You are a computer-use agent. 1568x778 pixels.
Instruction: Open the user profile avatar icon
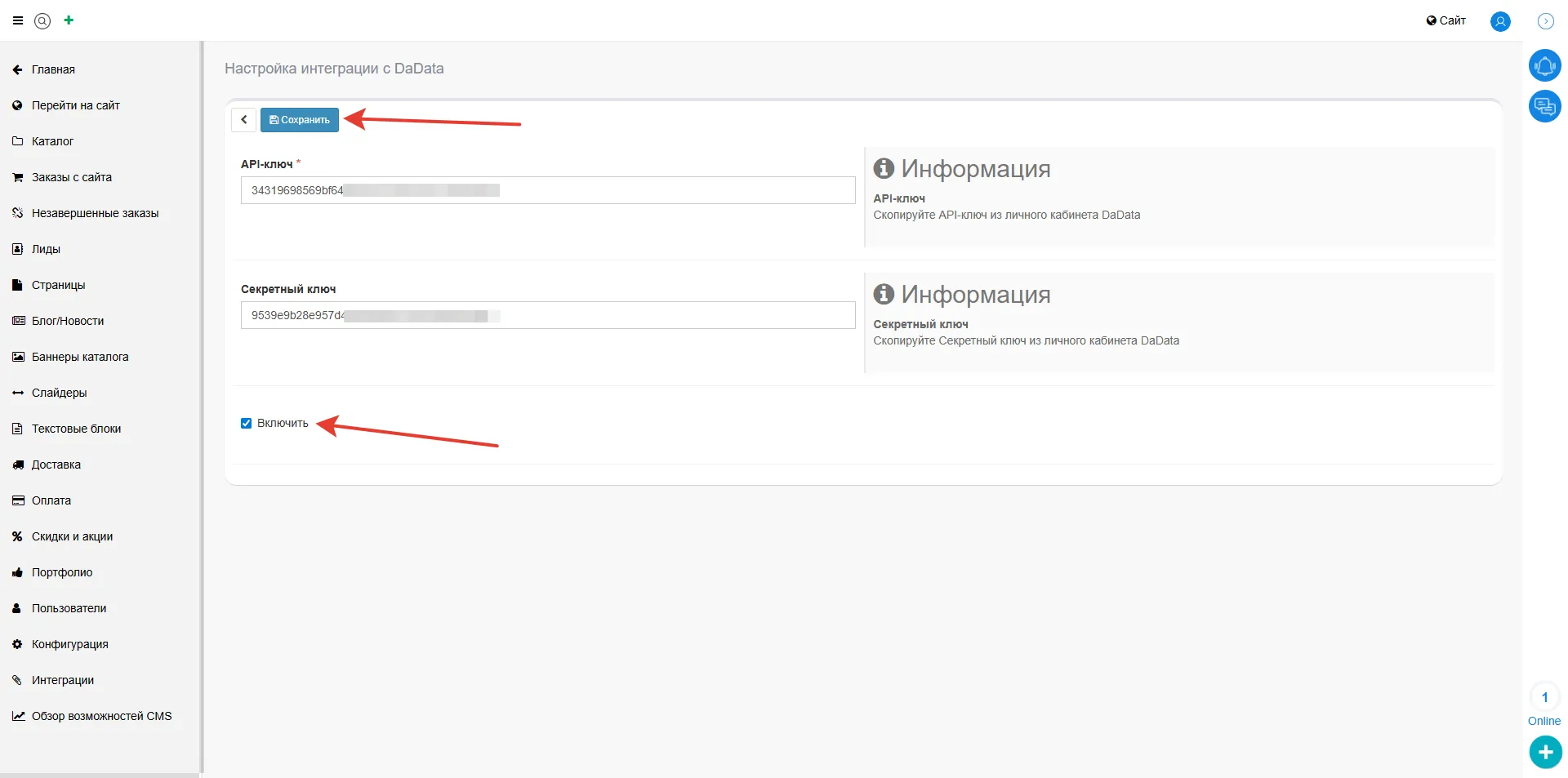point(1500,22)
